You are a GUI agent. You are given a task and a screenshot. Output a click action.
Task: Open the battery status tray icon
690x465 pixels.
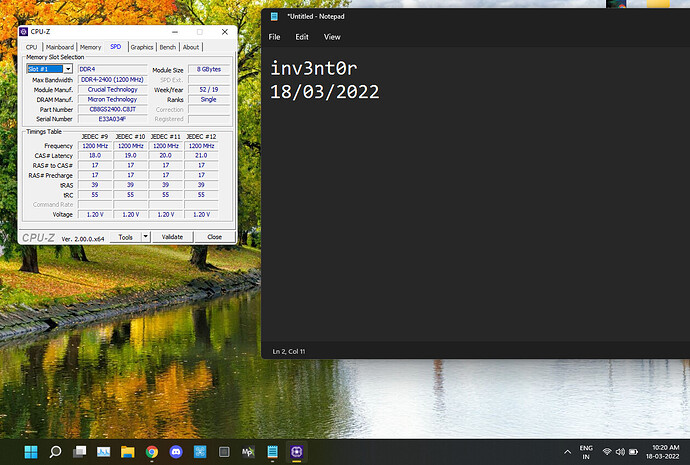coord(633,452)
